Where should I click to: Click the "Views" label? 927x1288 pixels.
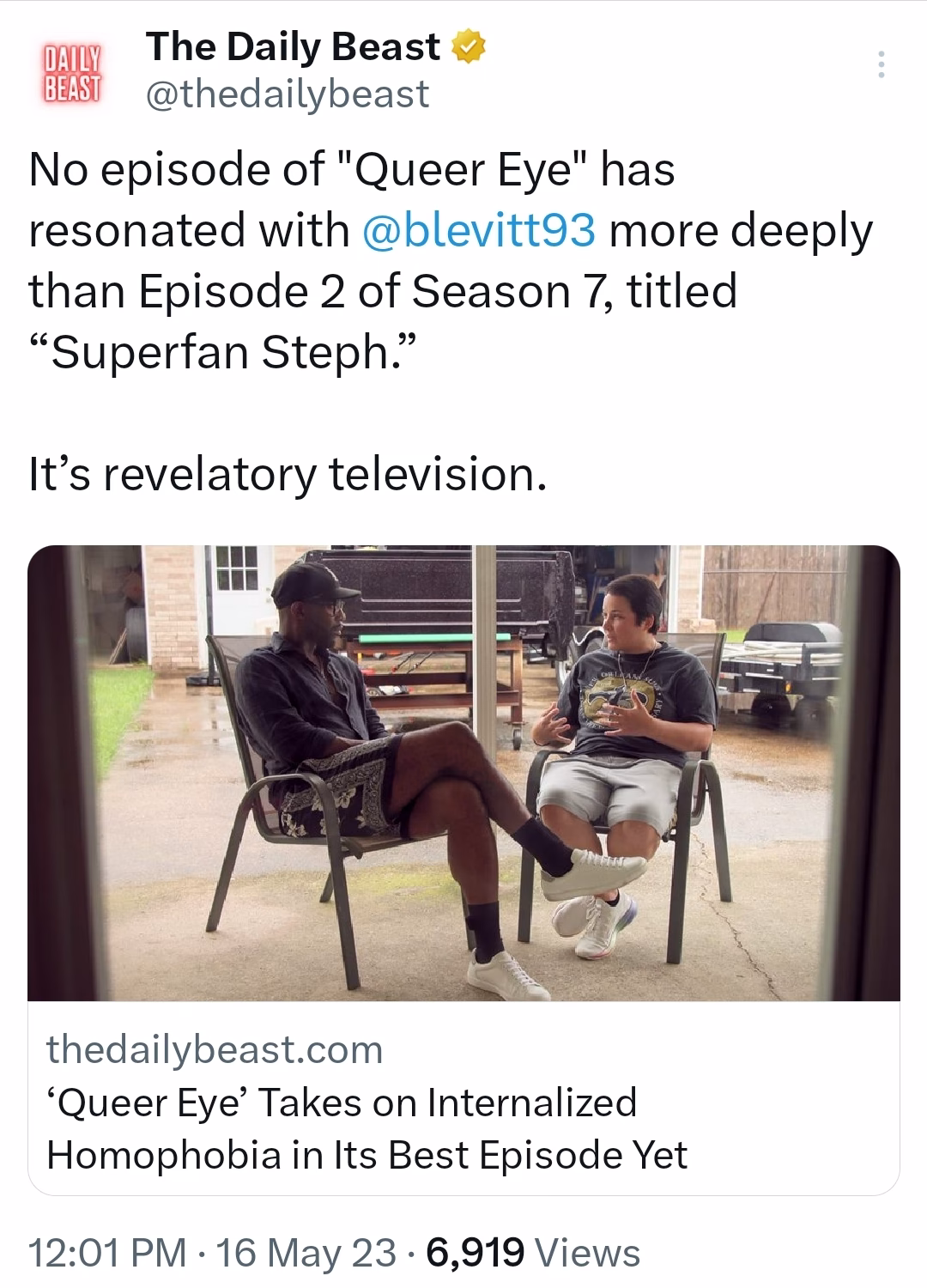588,1252
